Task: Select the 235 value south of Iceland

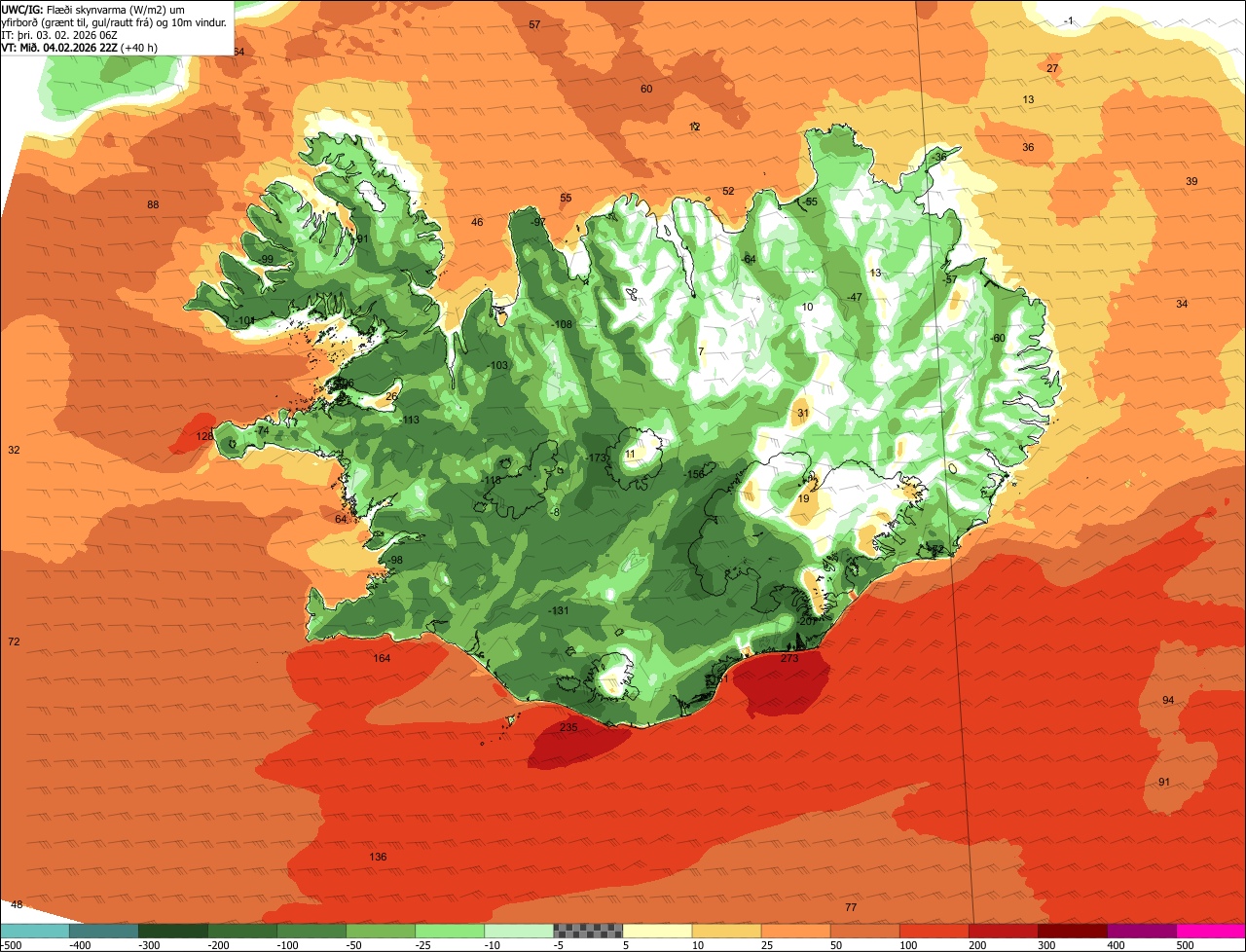Action: point(569,727)
